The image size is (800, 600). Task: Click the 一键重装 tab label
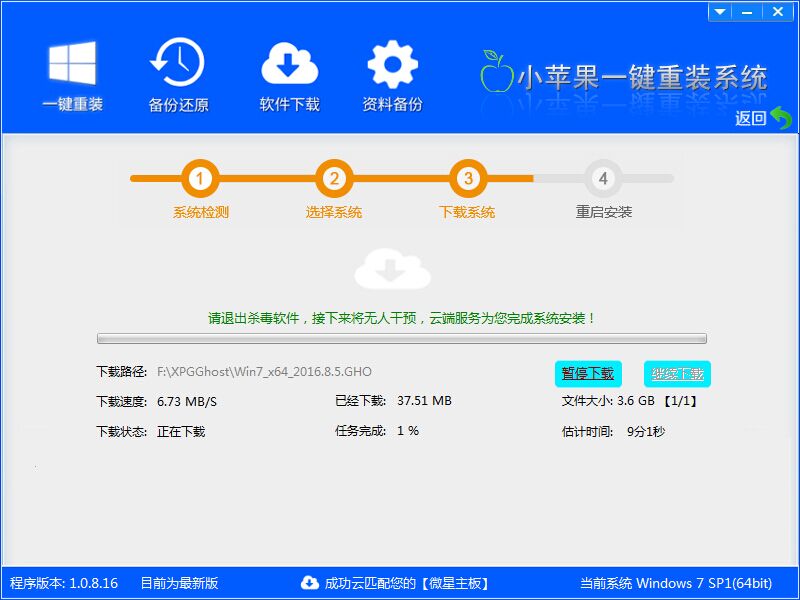tap(72, 104)
